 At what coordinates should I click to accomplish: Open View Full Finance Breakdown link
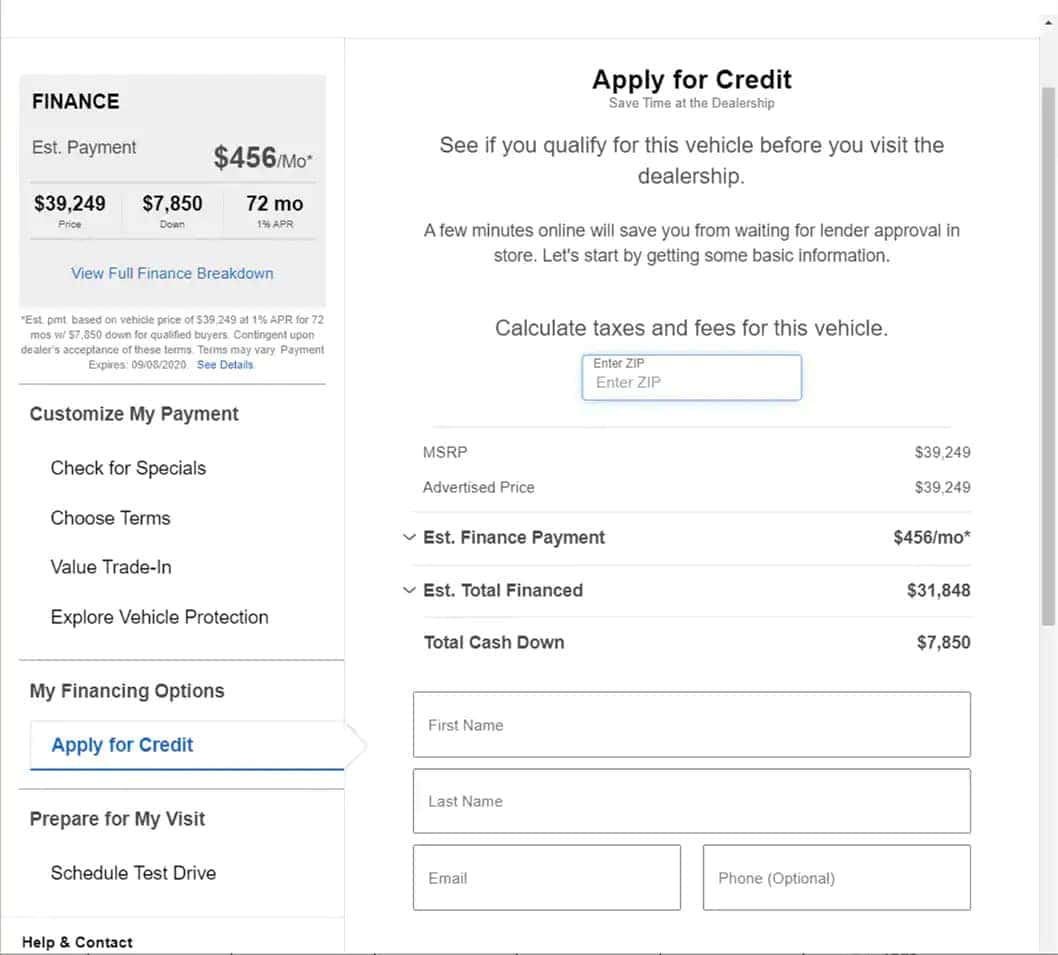click(x=172, y=273)
